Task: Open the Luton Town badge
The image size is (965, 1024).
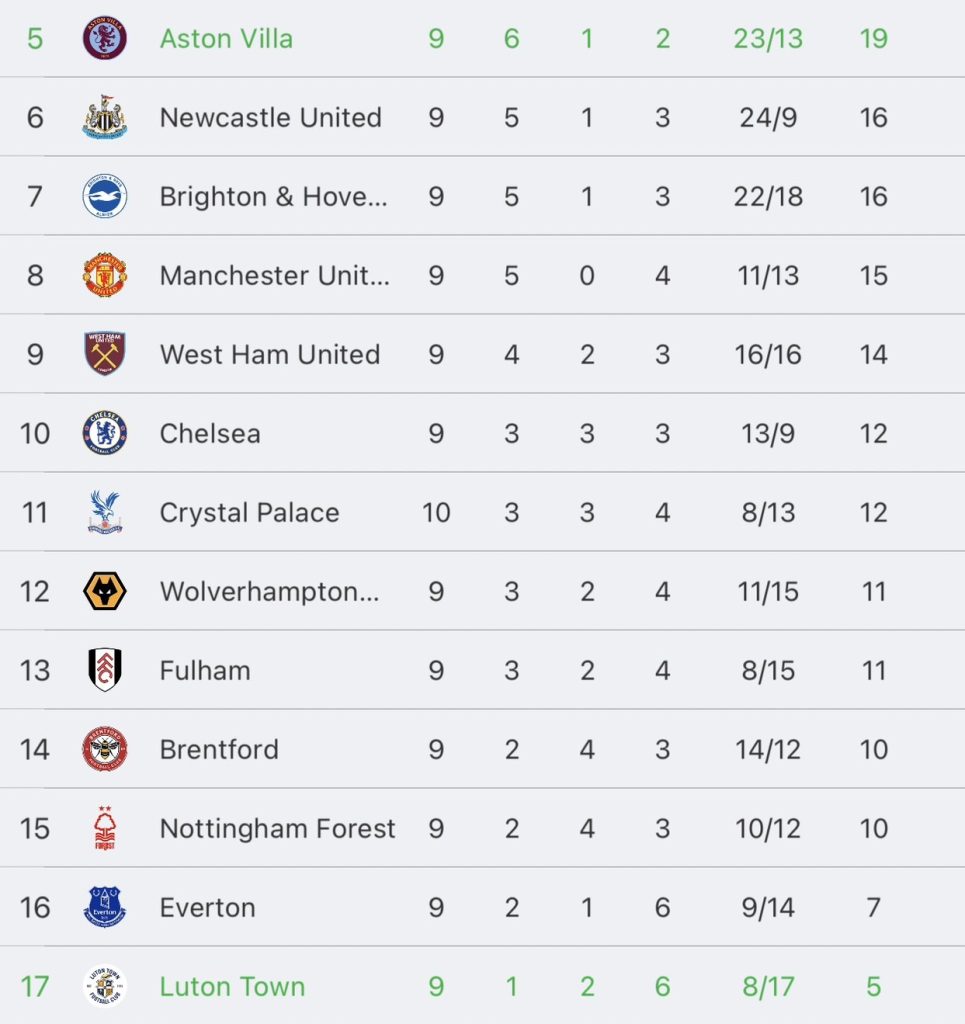Action: tap(104, 985)
